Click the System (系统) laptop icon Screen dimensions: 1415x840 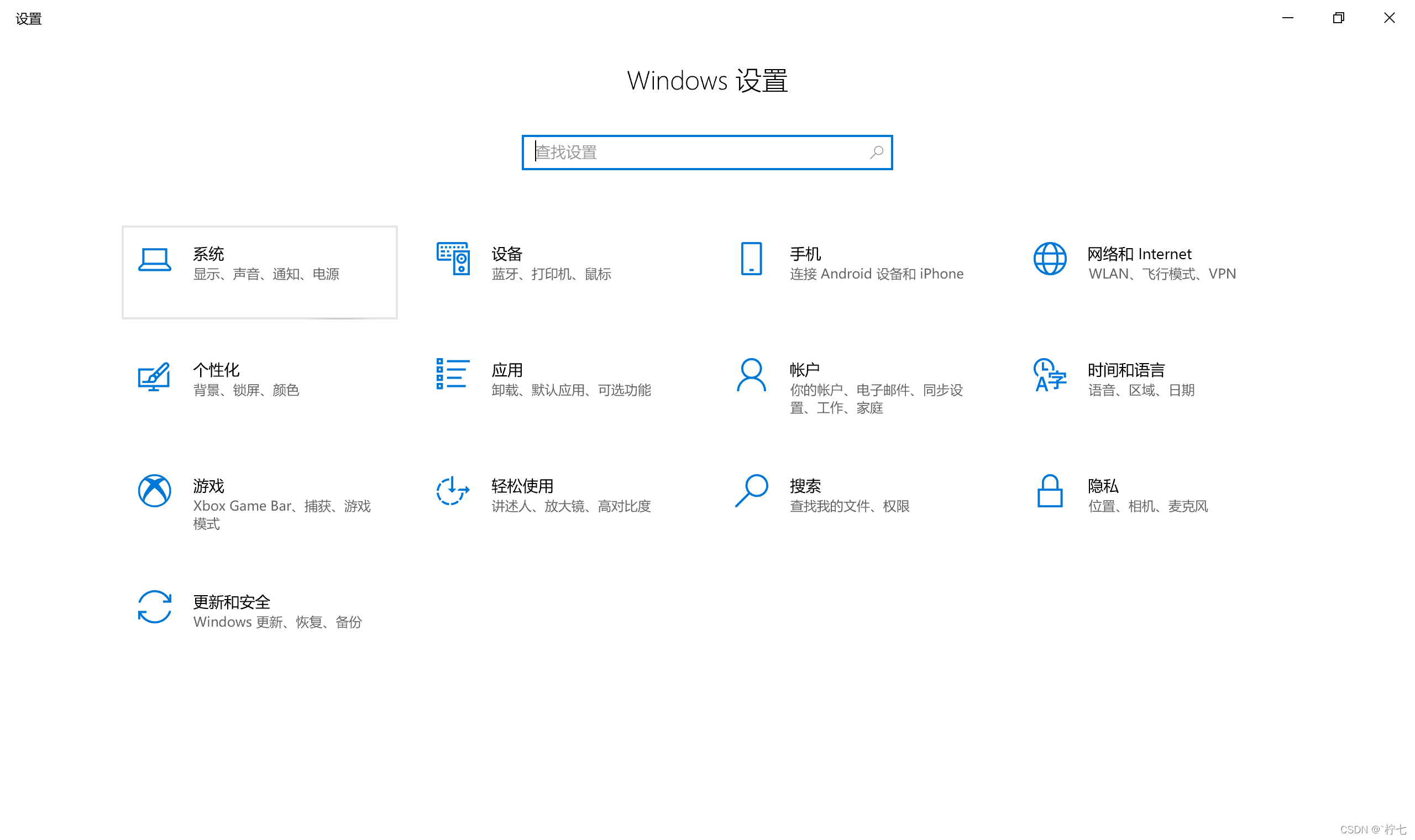click(155, 260)
